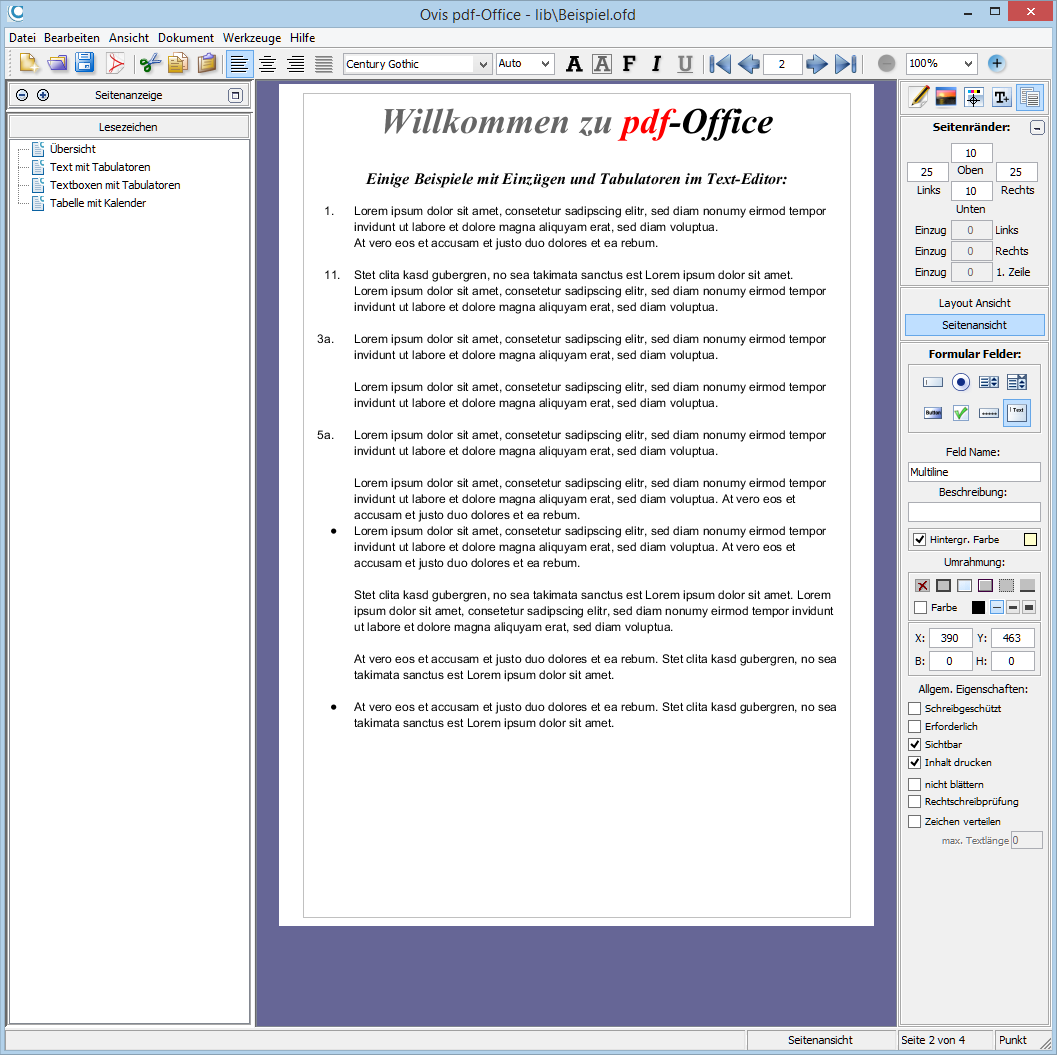Image resolution: width=1057 pixels, height=1055 pixels.
Task: Click the color crosshair tool icon
Action: 973,97
